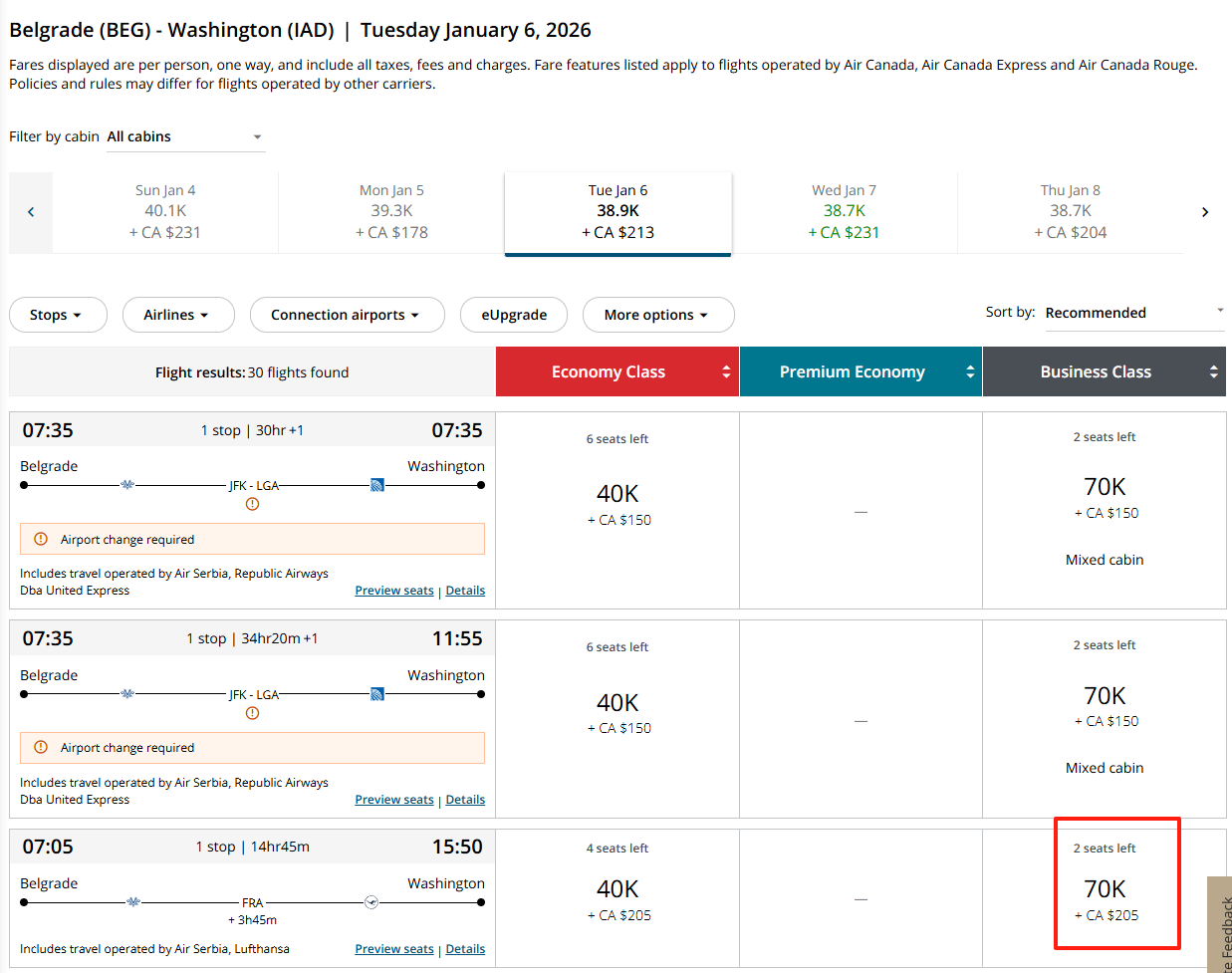1232x973 pixels.
Task: Select the Wed Jan 7 date tab
Action: click(x=844, y=211)
